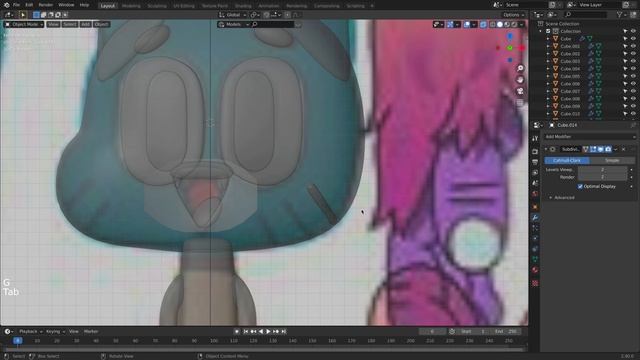This screenshot has width=640, height=360.
Task: Hide Cube.006 with its eye icon
Action: (633, 84)
